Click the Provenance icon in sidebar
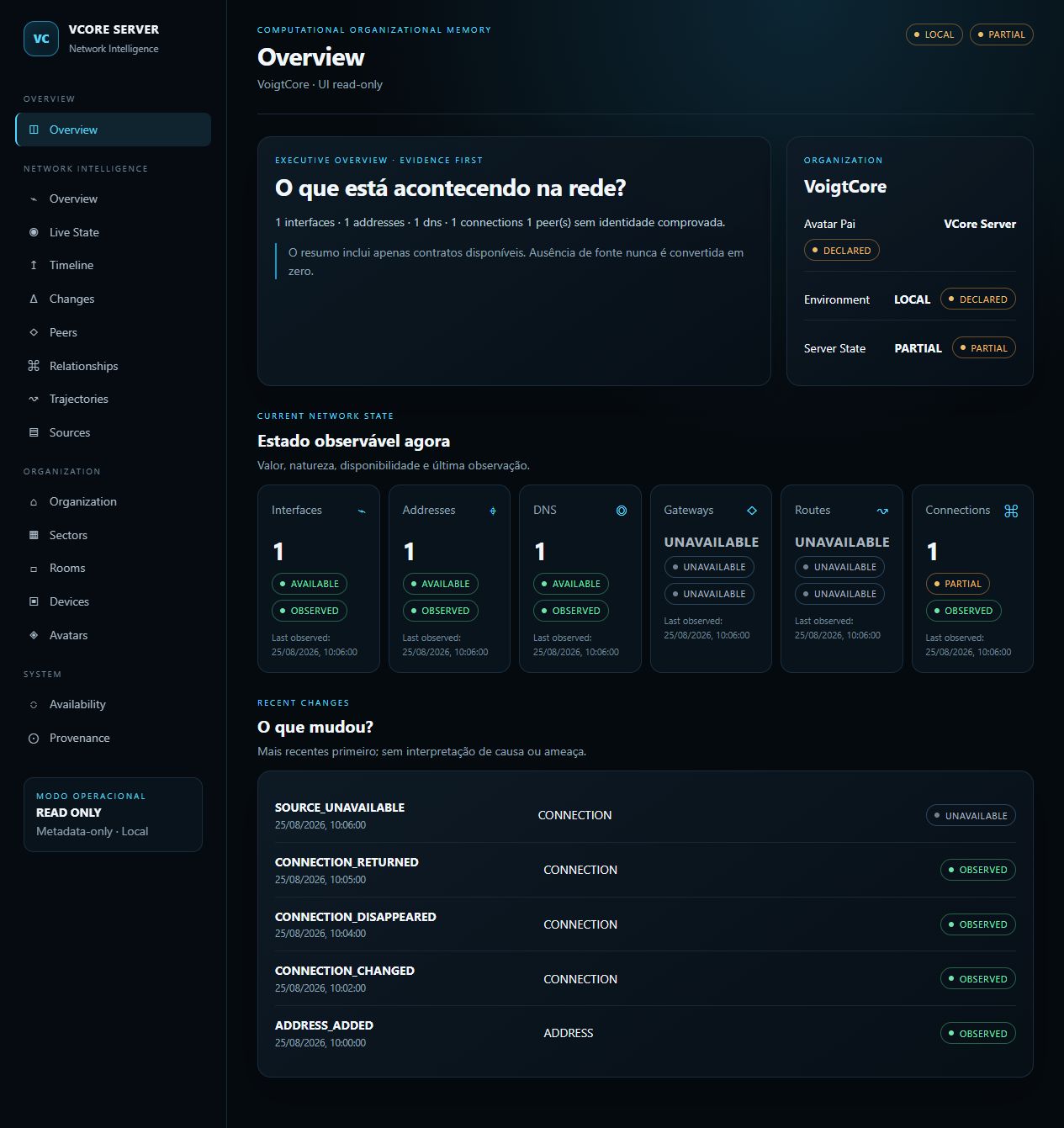This screenshot has width=1064, height=1128. pyautogui.click(x=34, y=739)
